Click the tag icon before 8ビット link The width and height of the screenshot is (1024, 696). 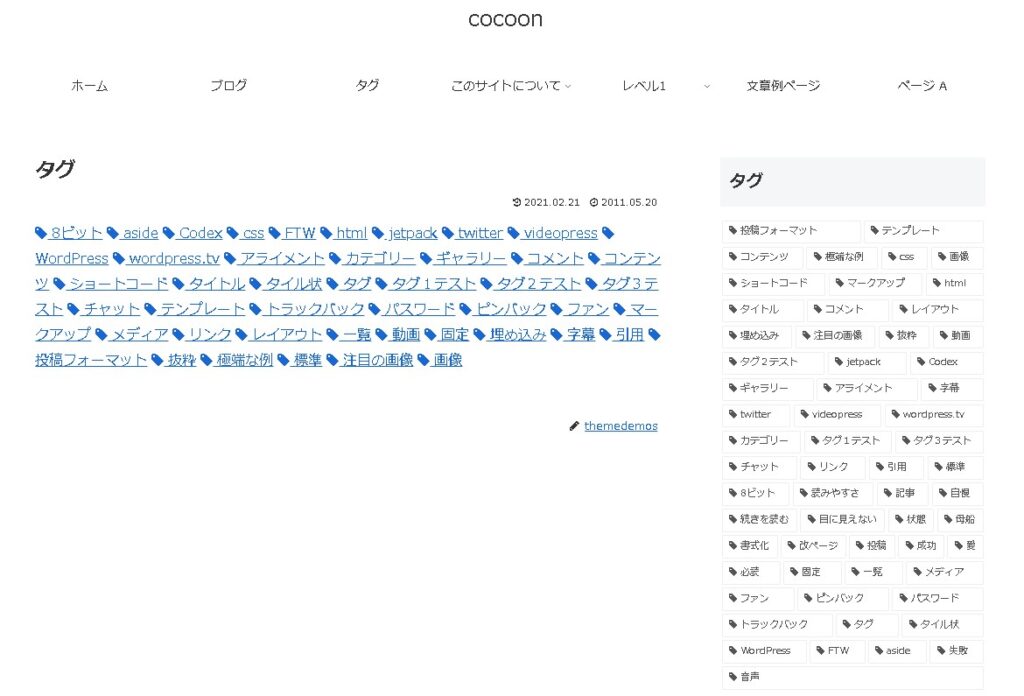(x=41, y=233)
